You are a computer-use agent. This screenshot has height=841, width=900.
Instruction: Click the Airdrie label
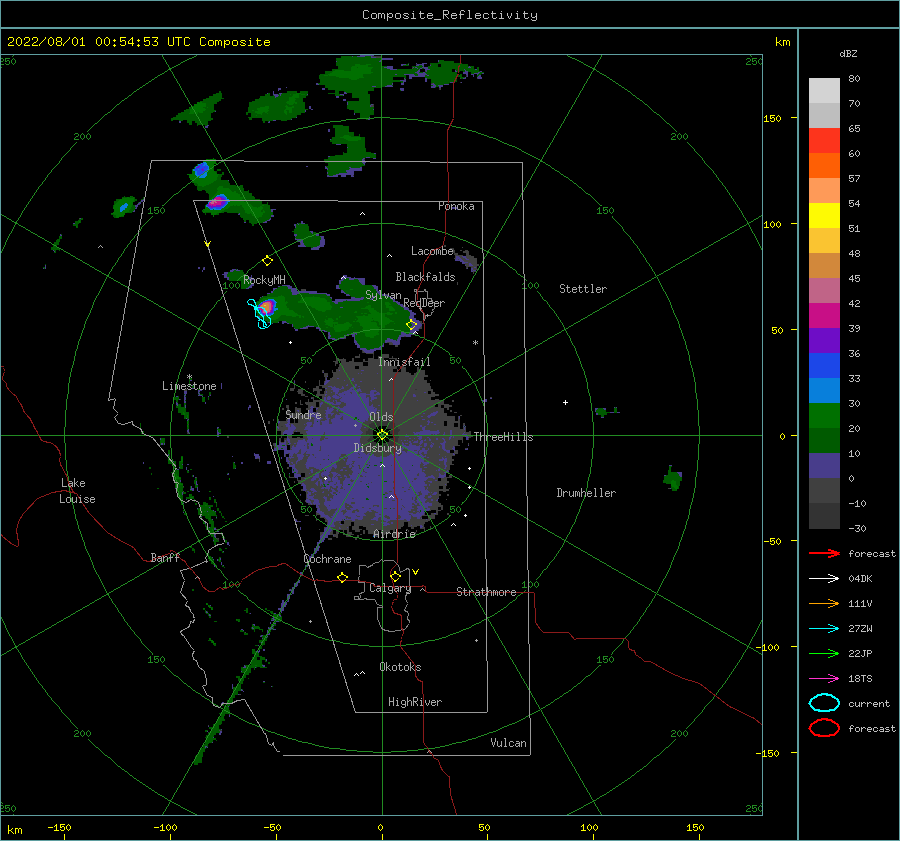coord(394,534)
